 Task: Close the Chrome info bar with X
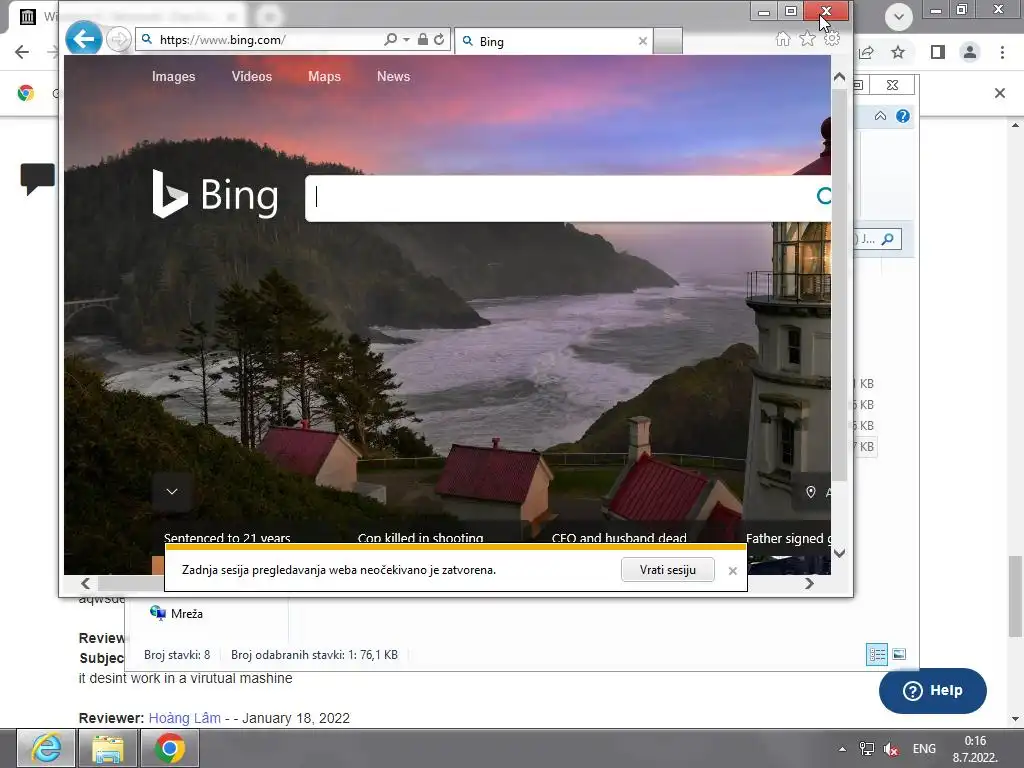pyautogui.click(x=1000, y=93)
